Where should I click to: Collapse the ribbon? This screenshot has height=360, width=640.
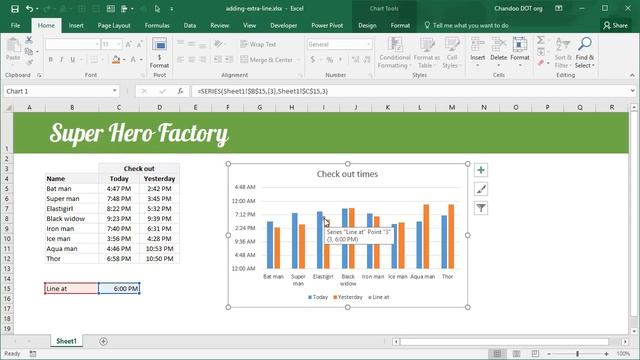coord(632,75)
